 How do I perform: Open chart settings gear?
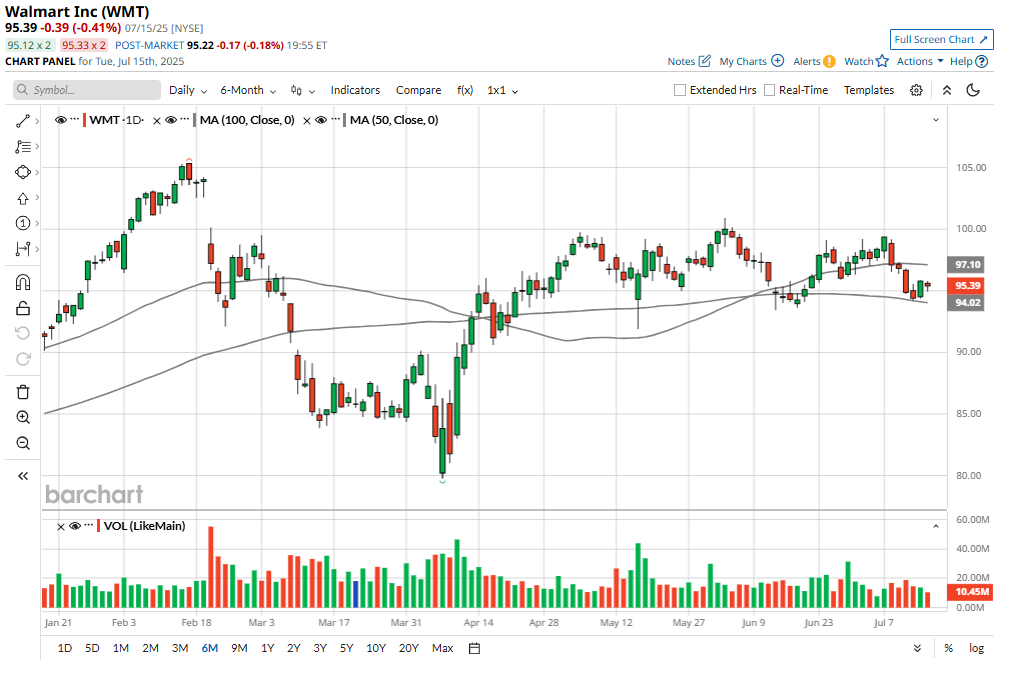coord(916,90)
